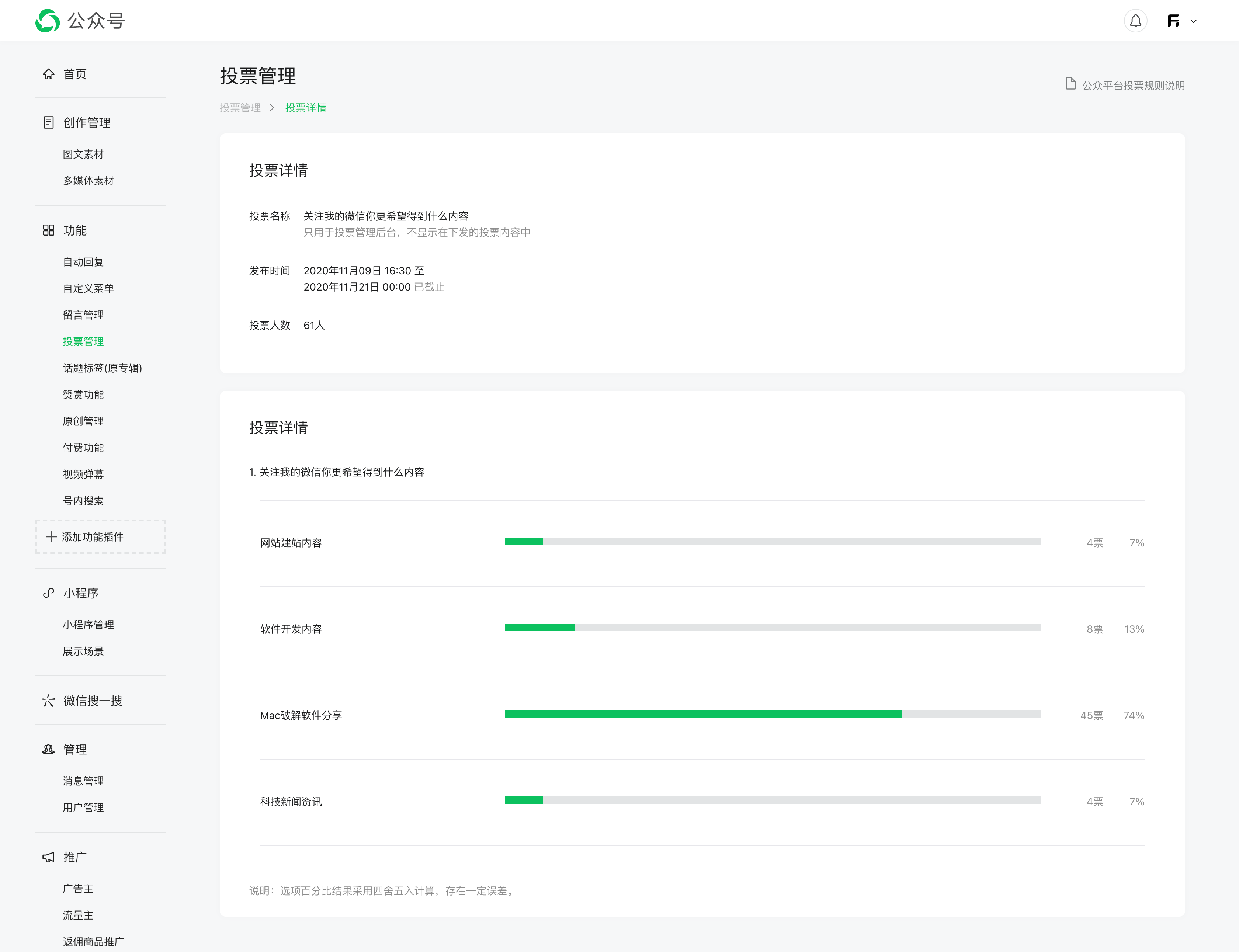Click the 网站建站内容 option label

point(291,543)
